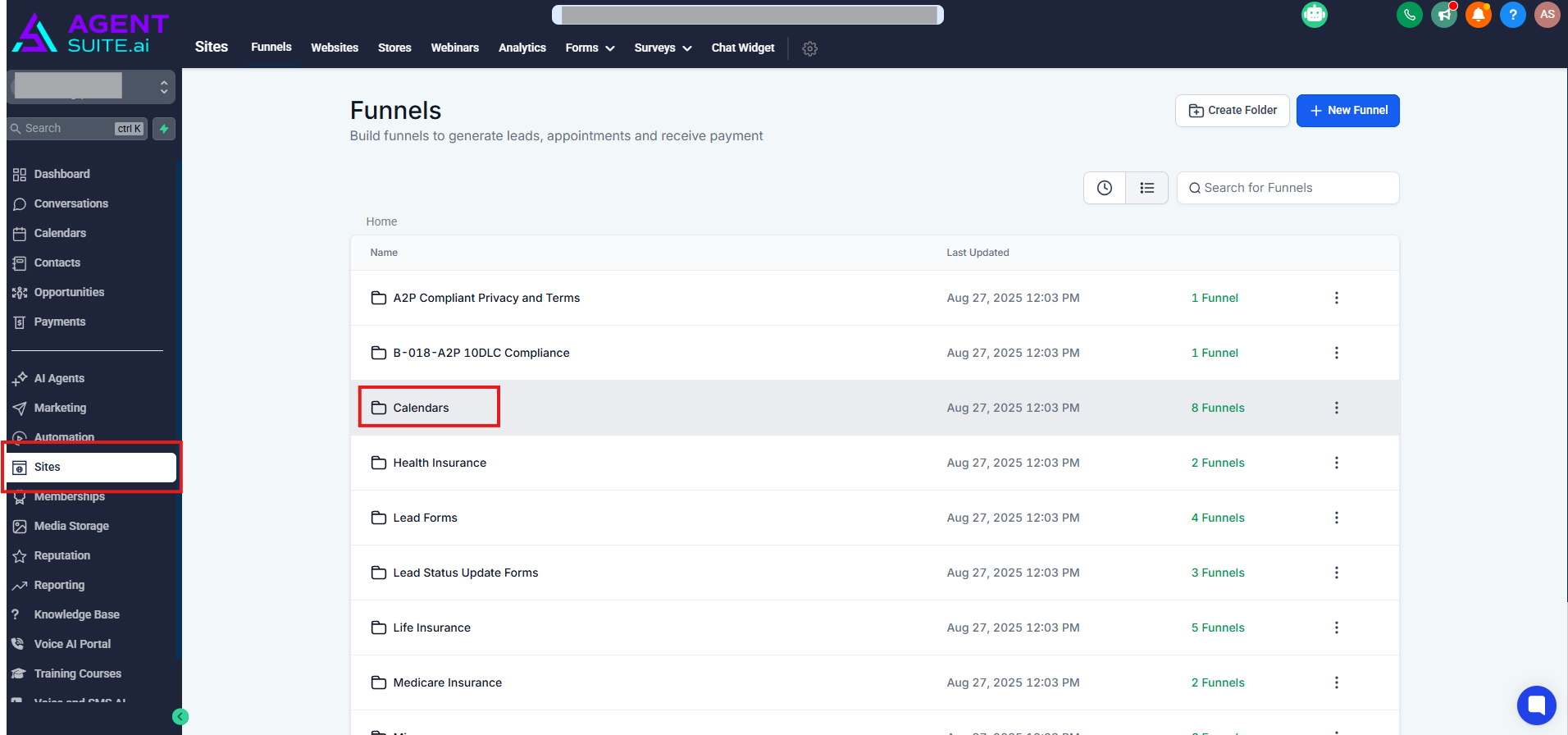This screenshot has height=735, width=1568.
Task: Open options menu for Health Insurance folder
Action: pyautogui.click(x=1337, y=463)
